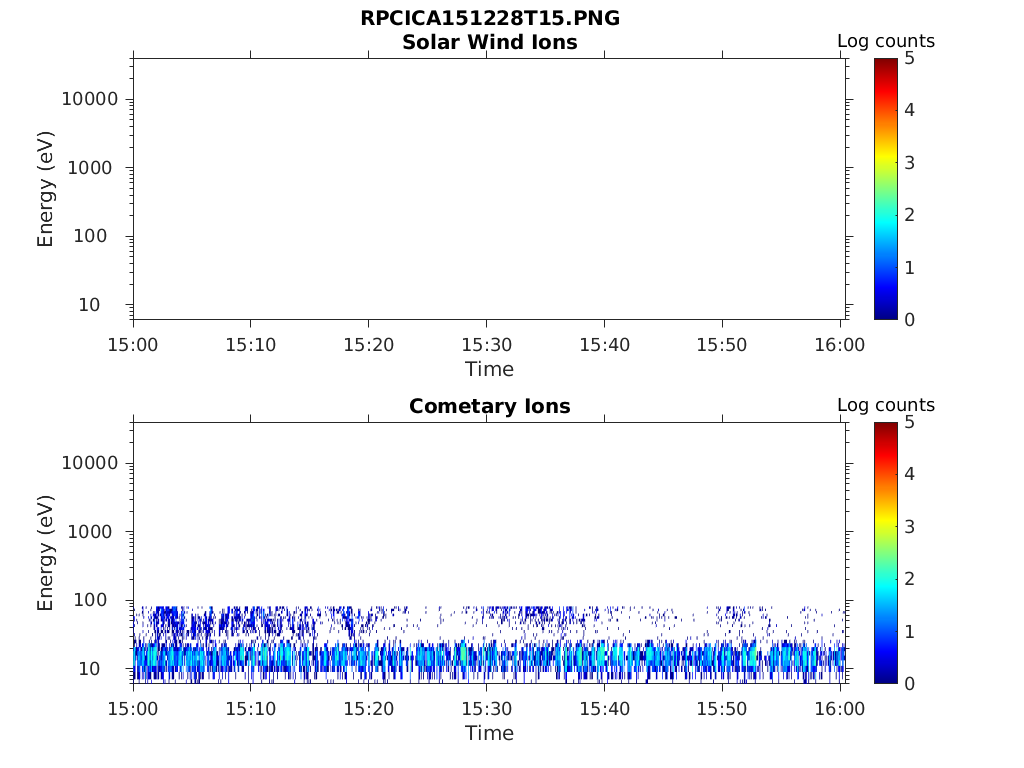This screenshot has height=768, width=1024.
Task: Click the 15:40 tick label on the top plot
Action: [x=605, y=345]
